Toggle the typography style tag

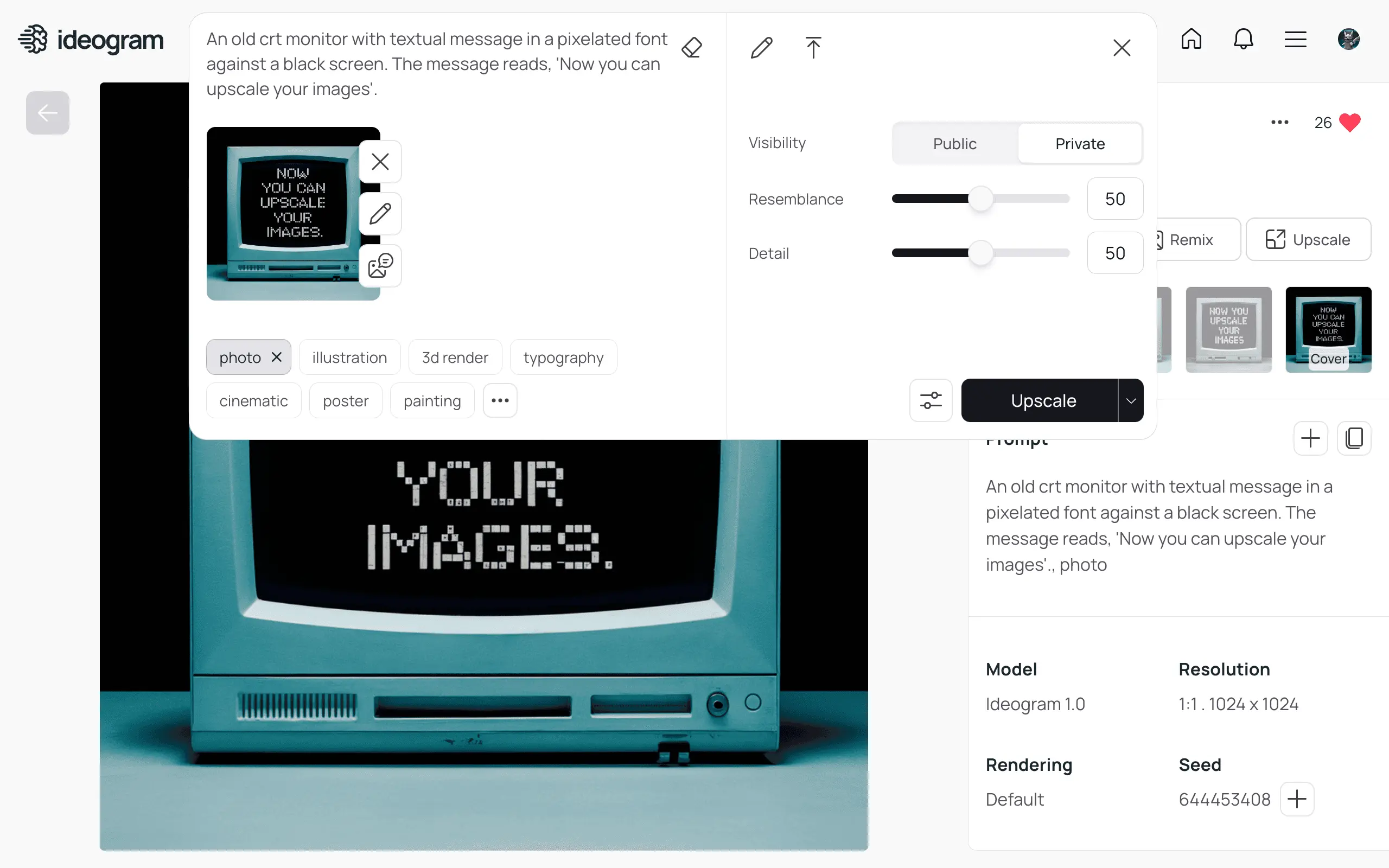coord(563,357)
